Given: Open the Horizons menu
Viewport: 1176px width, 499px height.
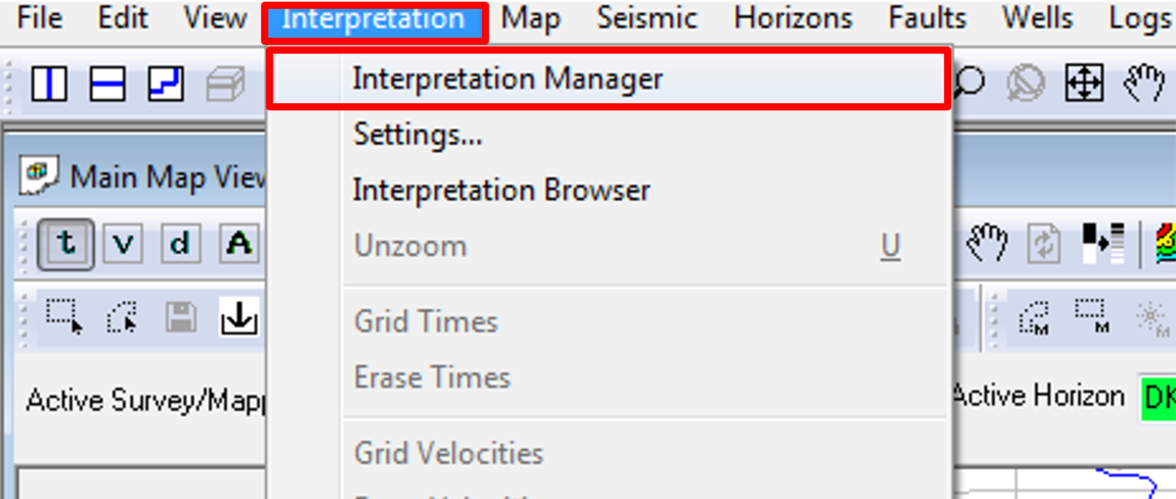Looking at the screenshot, I should pos(793,19).
